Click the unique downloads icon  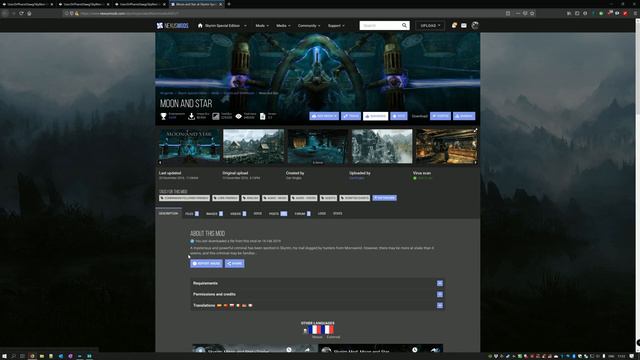(191, 116)
